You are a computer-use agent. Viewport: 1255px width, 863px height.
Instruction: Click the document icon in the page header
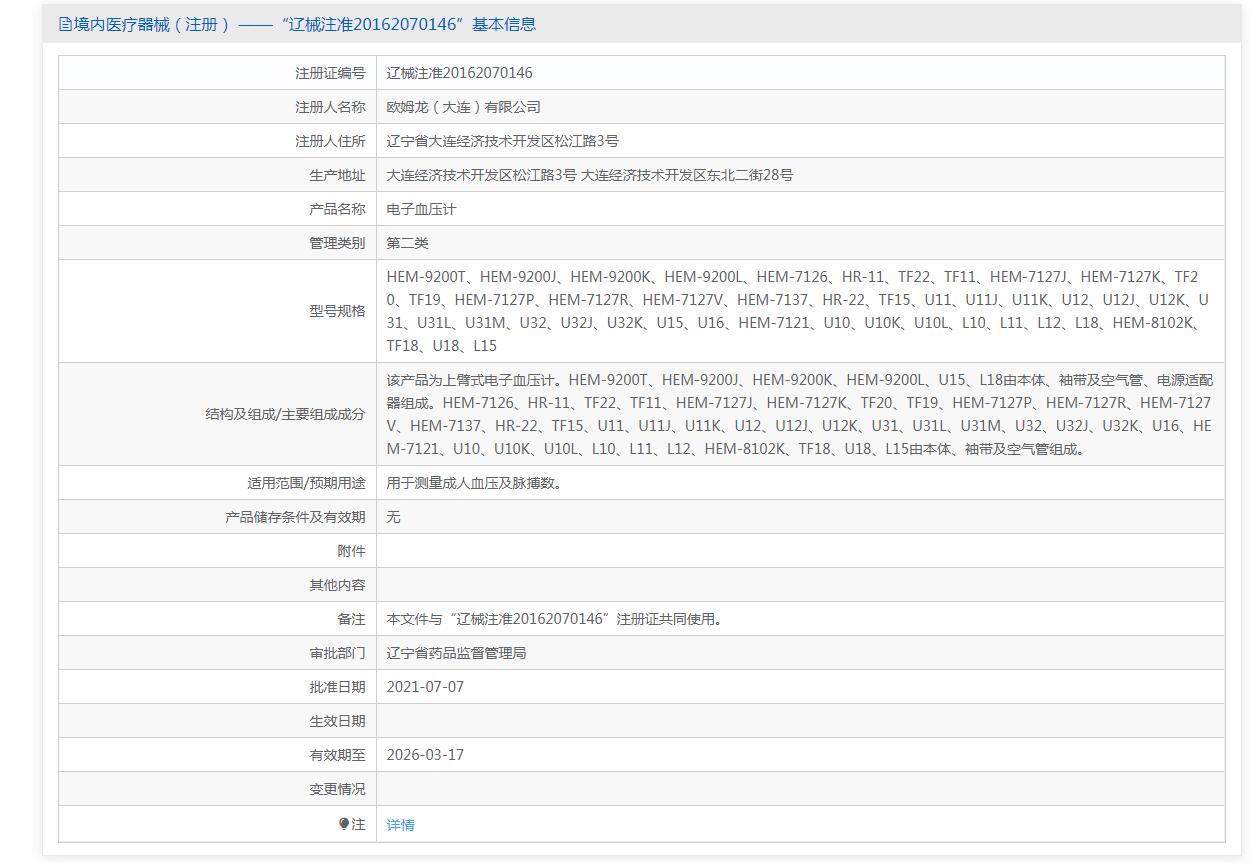[x=66, y=24]
